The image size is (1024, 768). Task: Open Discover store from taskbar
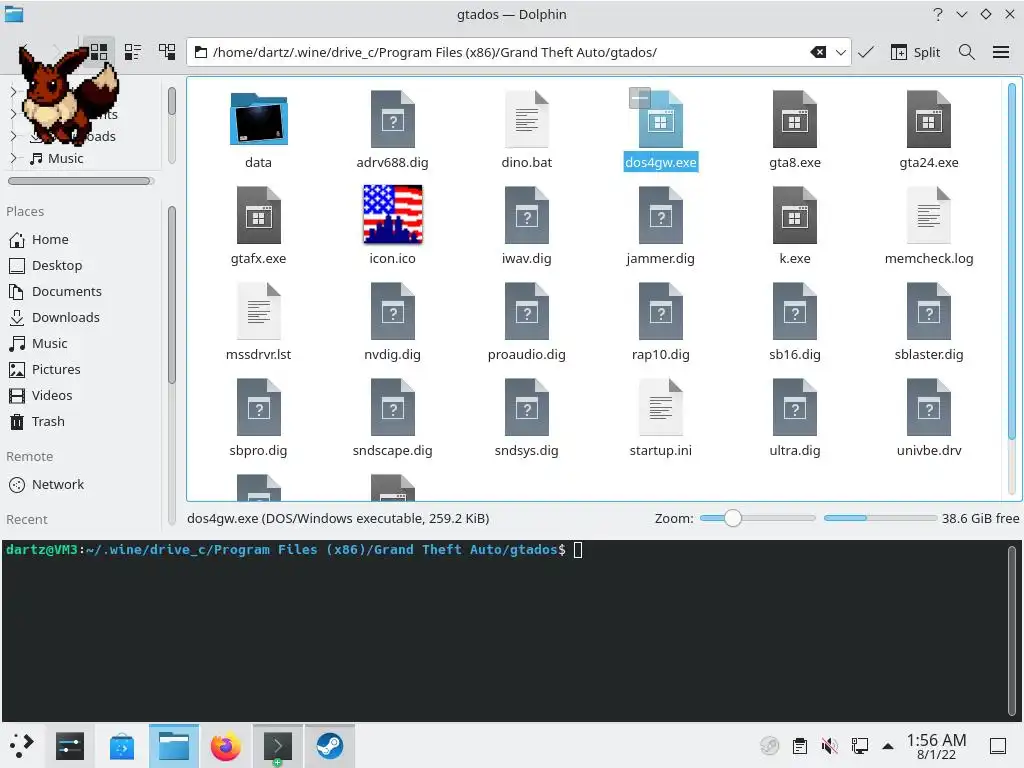tap(121, 746)
